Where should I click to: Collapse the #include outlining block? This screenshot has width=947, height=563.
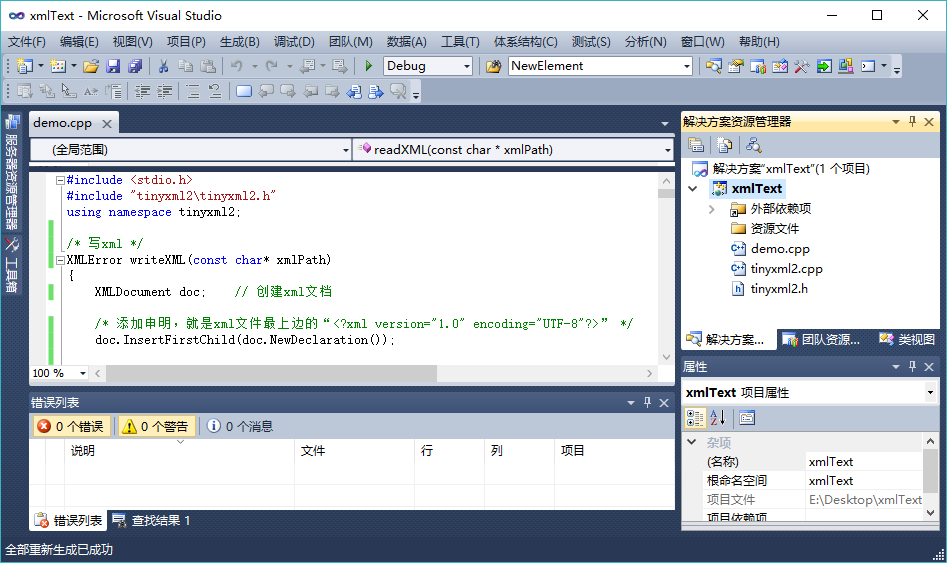coord(60,180)
